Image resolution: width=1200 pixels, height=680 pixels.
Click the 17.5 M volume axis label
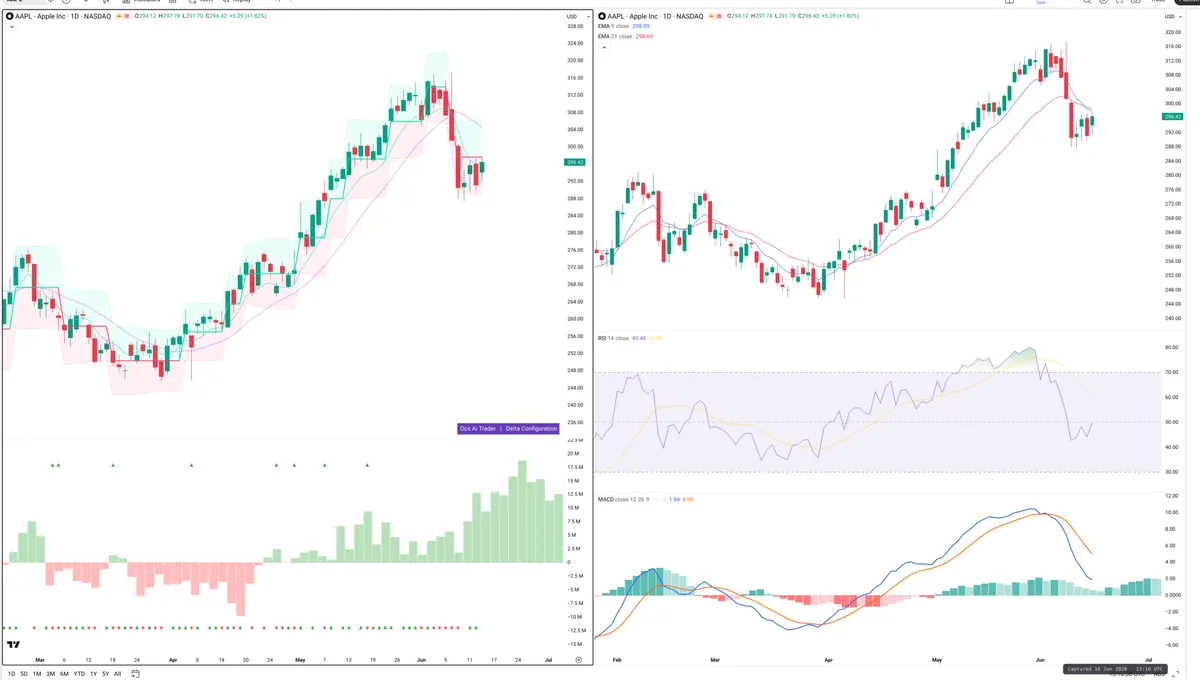tap(576, 468)
